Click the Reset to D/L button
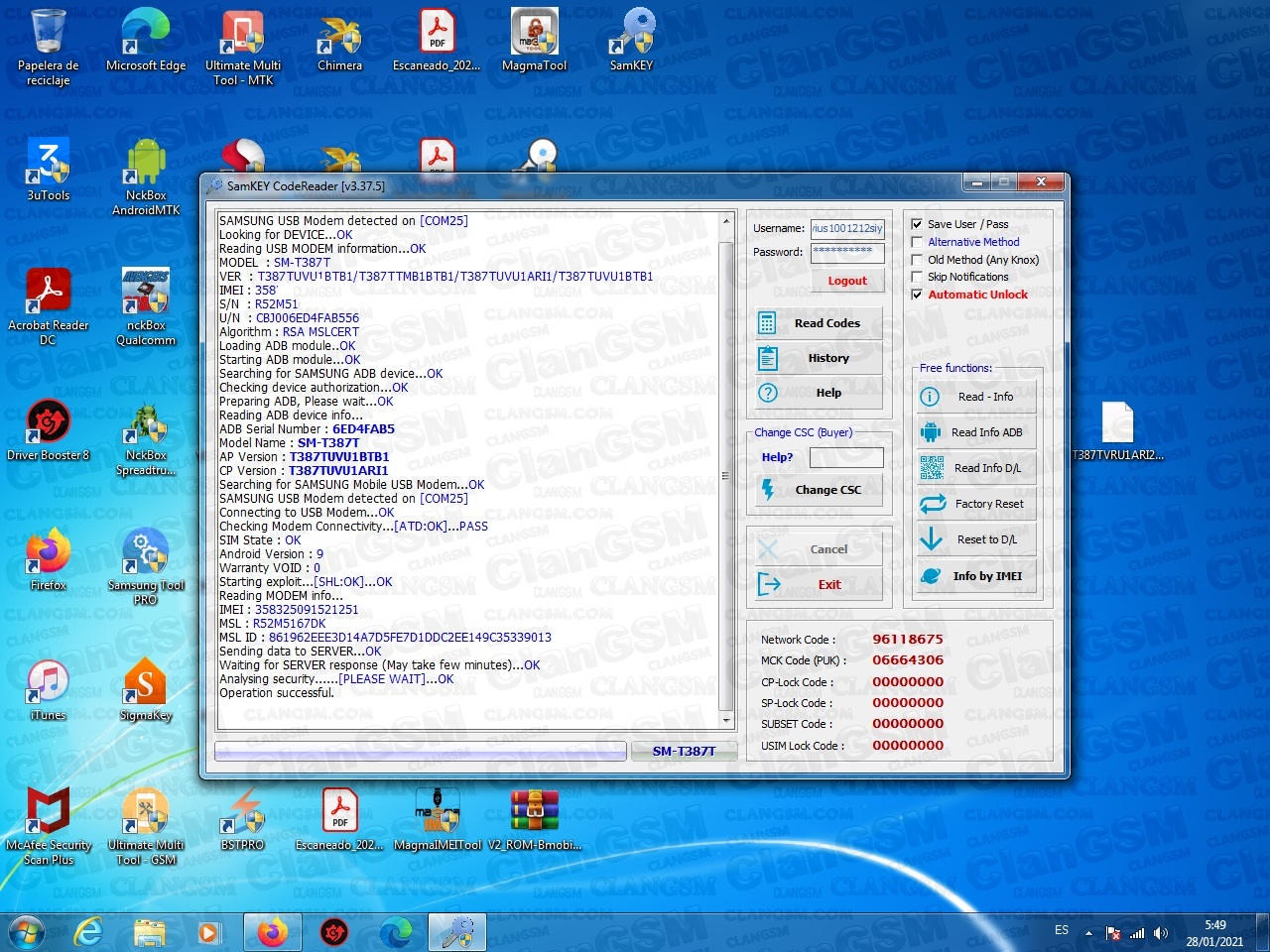The image size is (1270, 952). pos(977,539)
